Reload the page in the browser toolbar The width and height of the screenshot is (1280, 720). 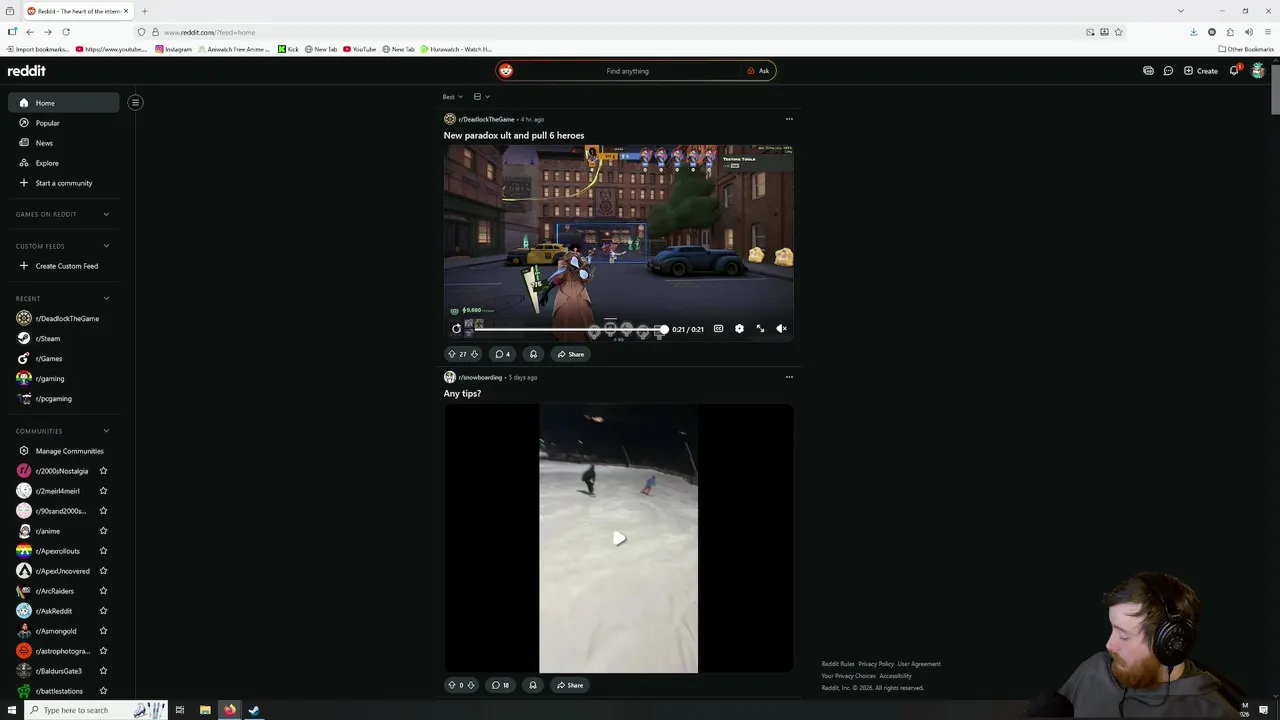tap(66, 32)
